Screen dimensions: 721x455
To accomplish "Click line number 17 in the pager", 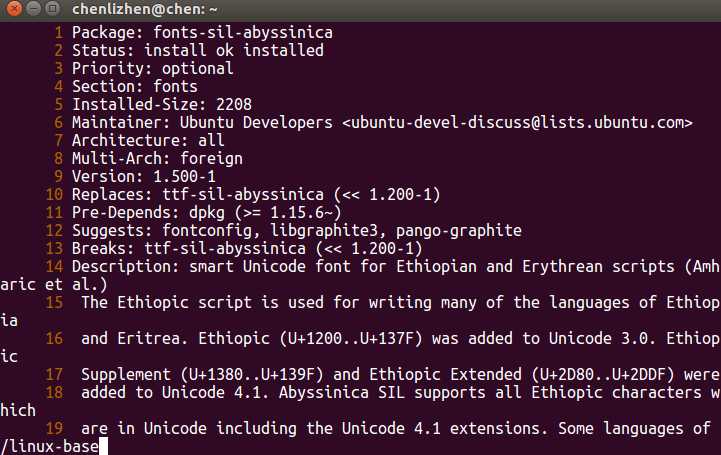I will tap(54, 375).
